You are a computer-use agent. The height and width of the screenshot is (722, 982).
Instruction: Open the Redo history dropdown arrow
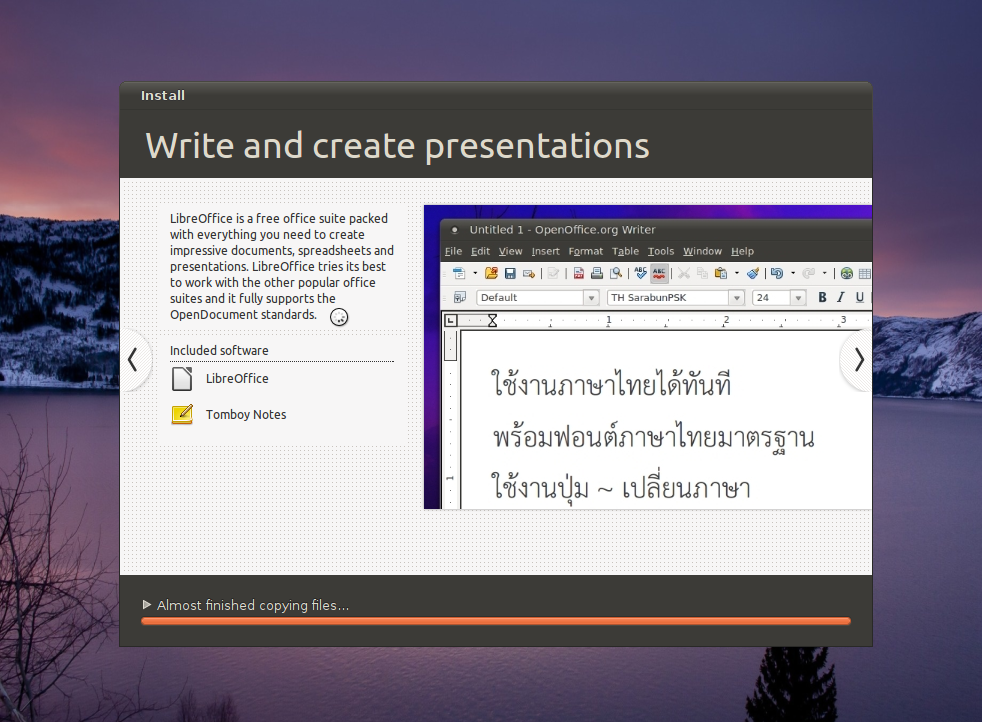coord(824,273)
